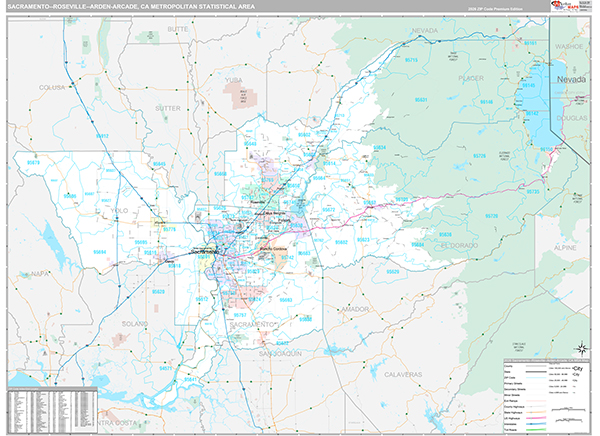Click the publisher logo in top-right corner
Screen dimensions: 600x436
(569, 8)
